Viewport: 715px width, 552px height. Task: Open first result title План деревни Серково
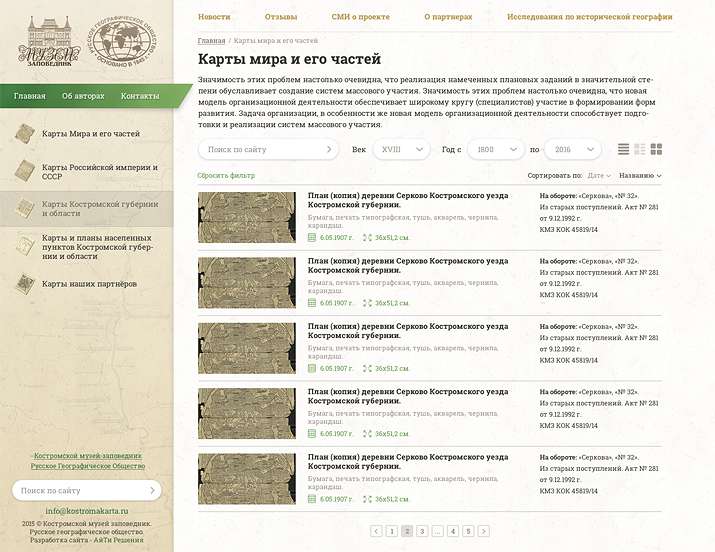pyautogui.click(x=408, y=200)
